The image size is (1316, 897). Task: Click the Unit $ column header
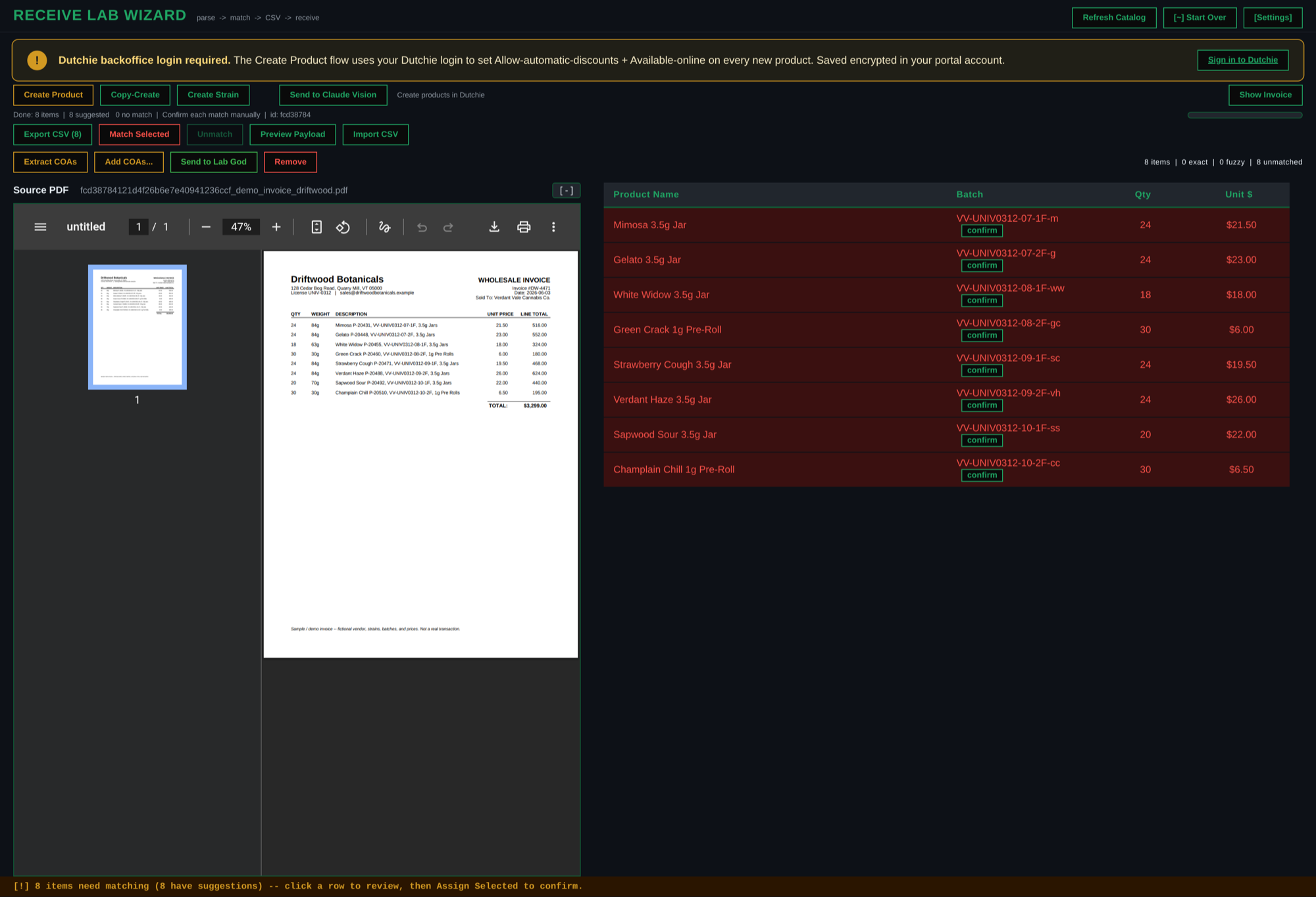1239,194
